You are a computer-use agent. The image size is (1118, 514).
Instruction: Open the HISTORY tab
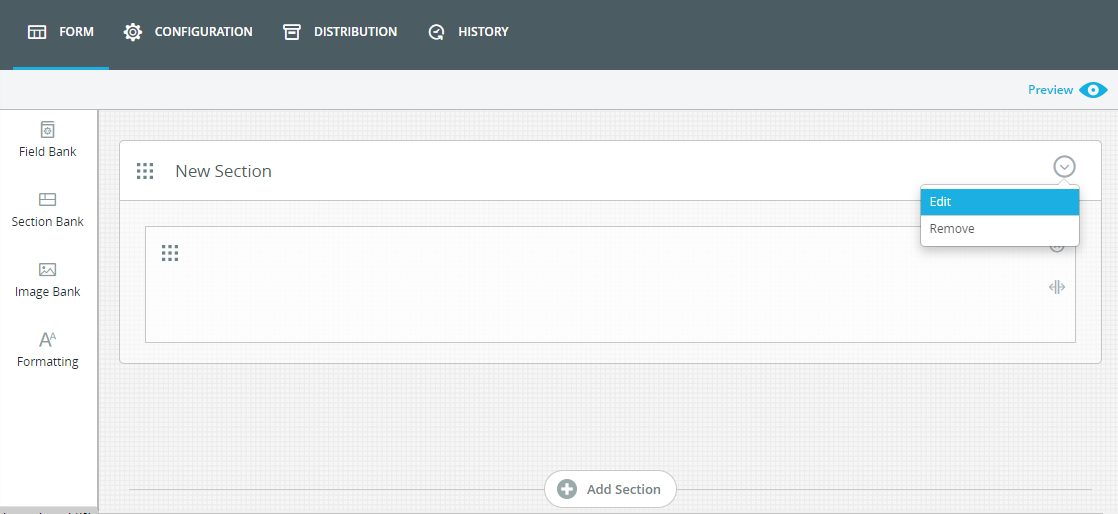tap(468, 32)
